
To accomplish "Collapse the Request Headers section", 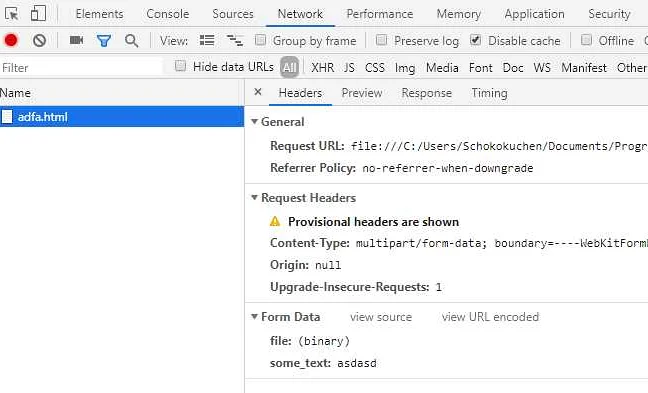I will coord(255,198).
